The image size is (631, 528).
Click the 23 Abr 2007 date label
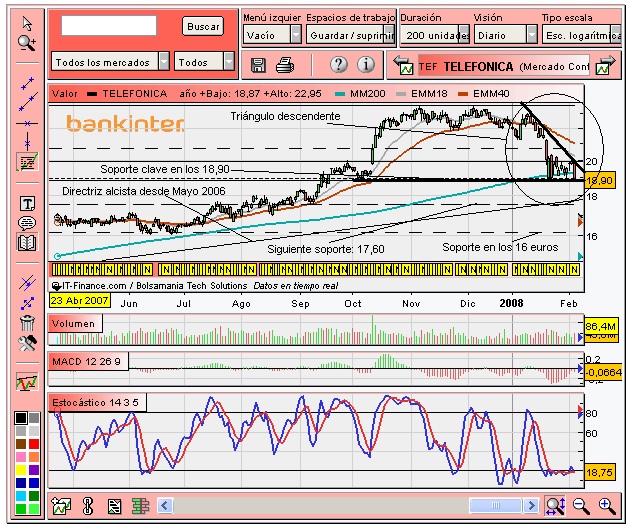(80, 300)
